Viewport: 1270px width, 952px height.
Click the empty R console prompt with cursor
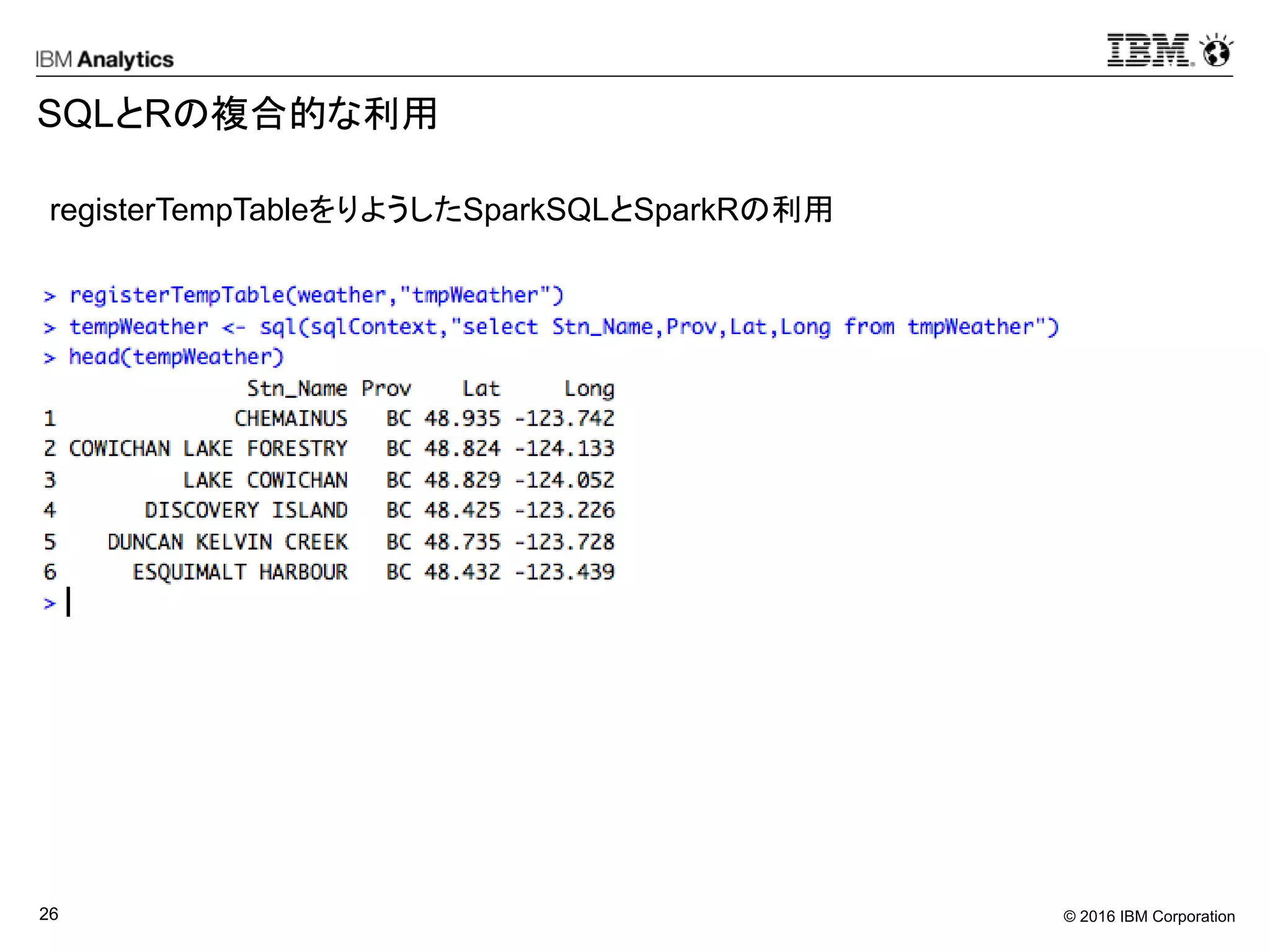(57, 602)
